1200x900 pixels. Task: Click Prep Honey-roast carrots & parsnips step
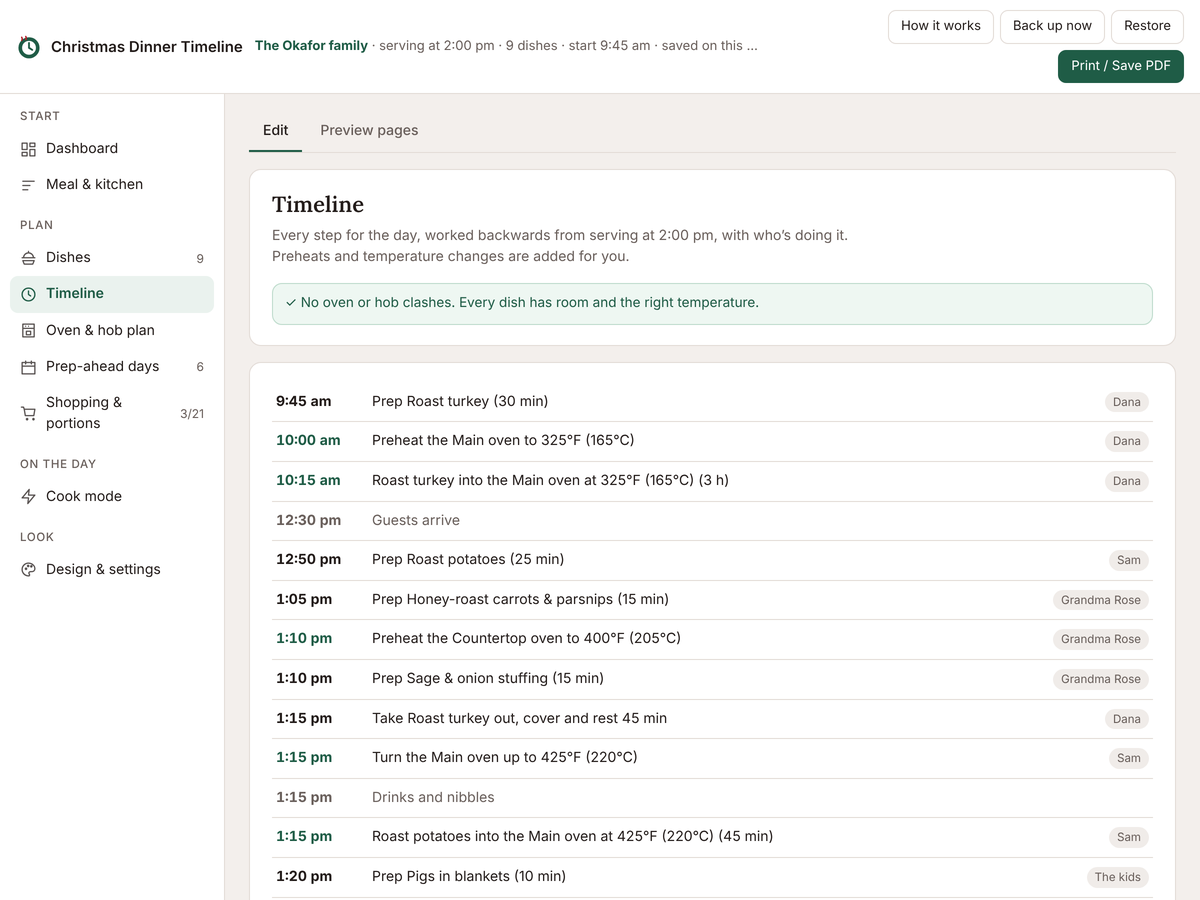pyautogui.click(x=520, y=599)
